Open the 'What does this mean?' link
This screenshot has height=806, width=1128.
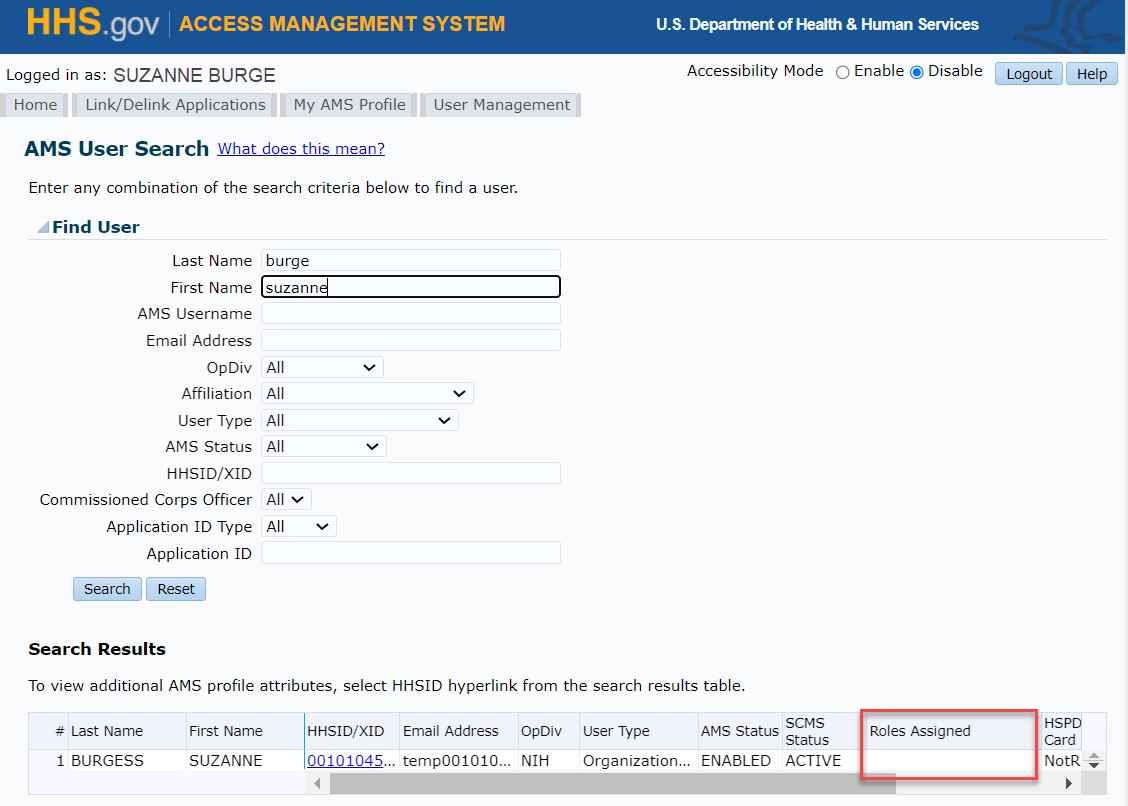(x=301, y=149)
